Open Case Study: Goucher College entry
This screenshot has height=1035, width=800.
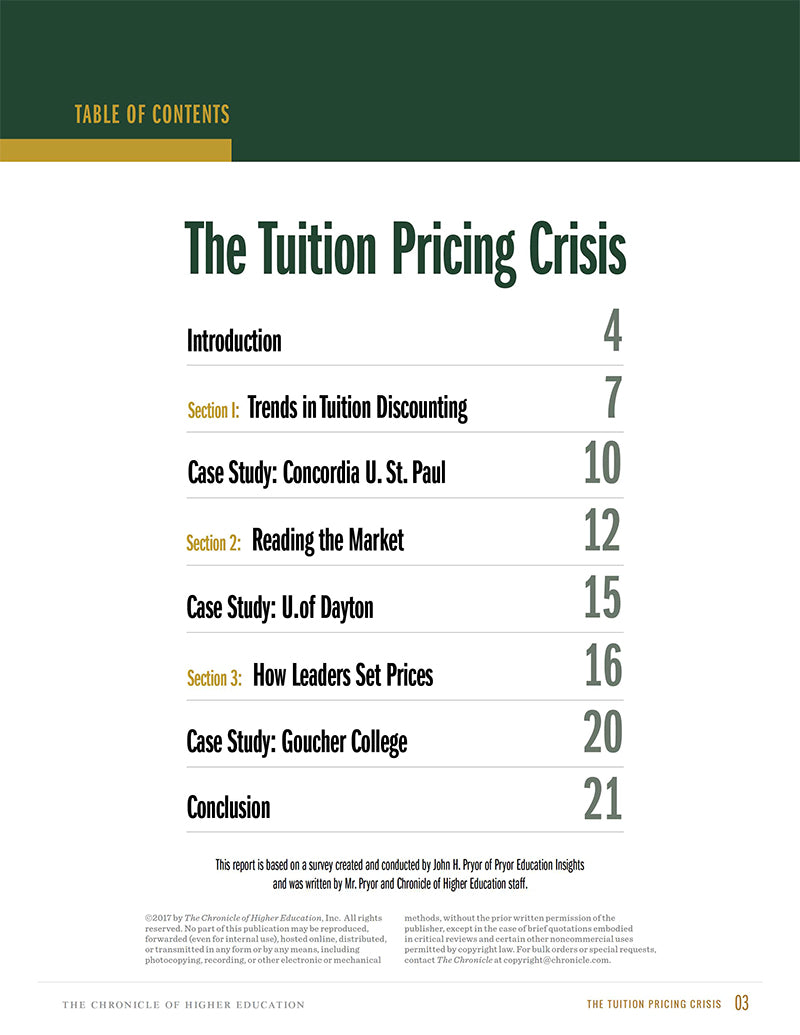click(297, 742)
